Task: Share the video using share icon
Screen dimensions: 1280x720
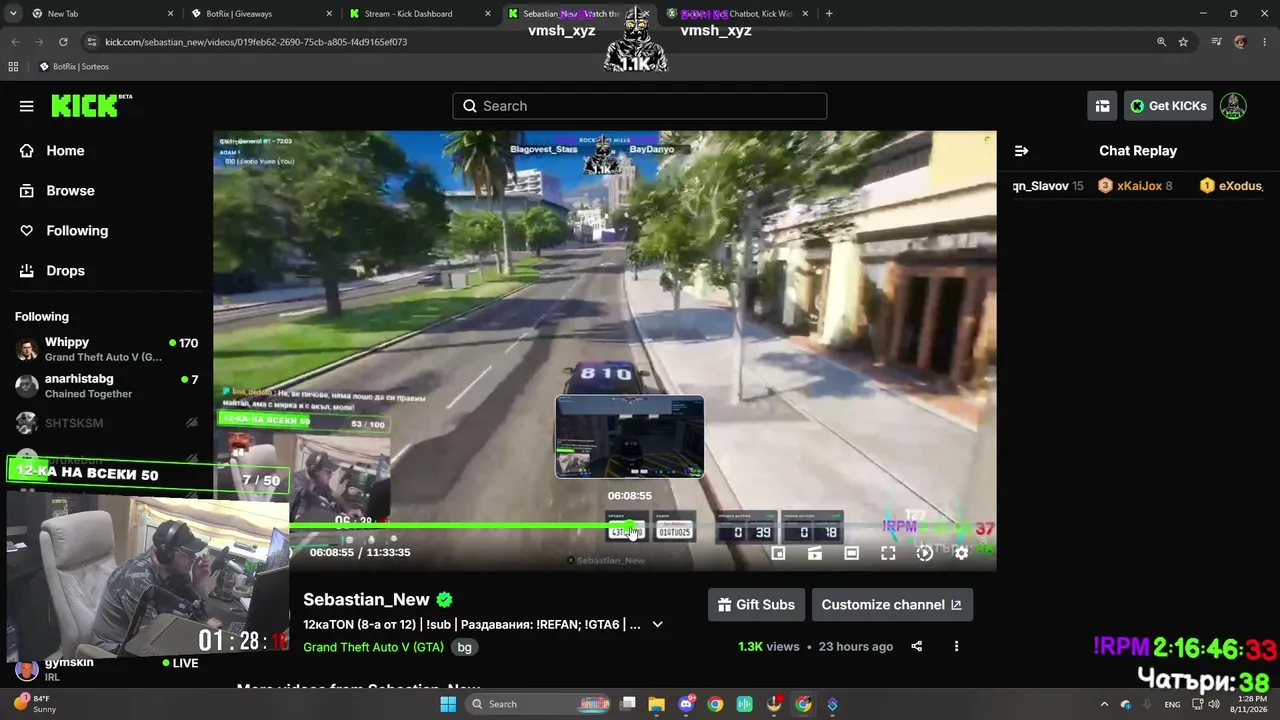Action: 917,647
